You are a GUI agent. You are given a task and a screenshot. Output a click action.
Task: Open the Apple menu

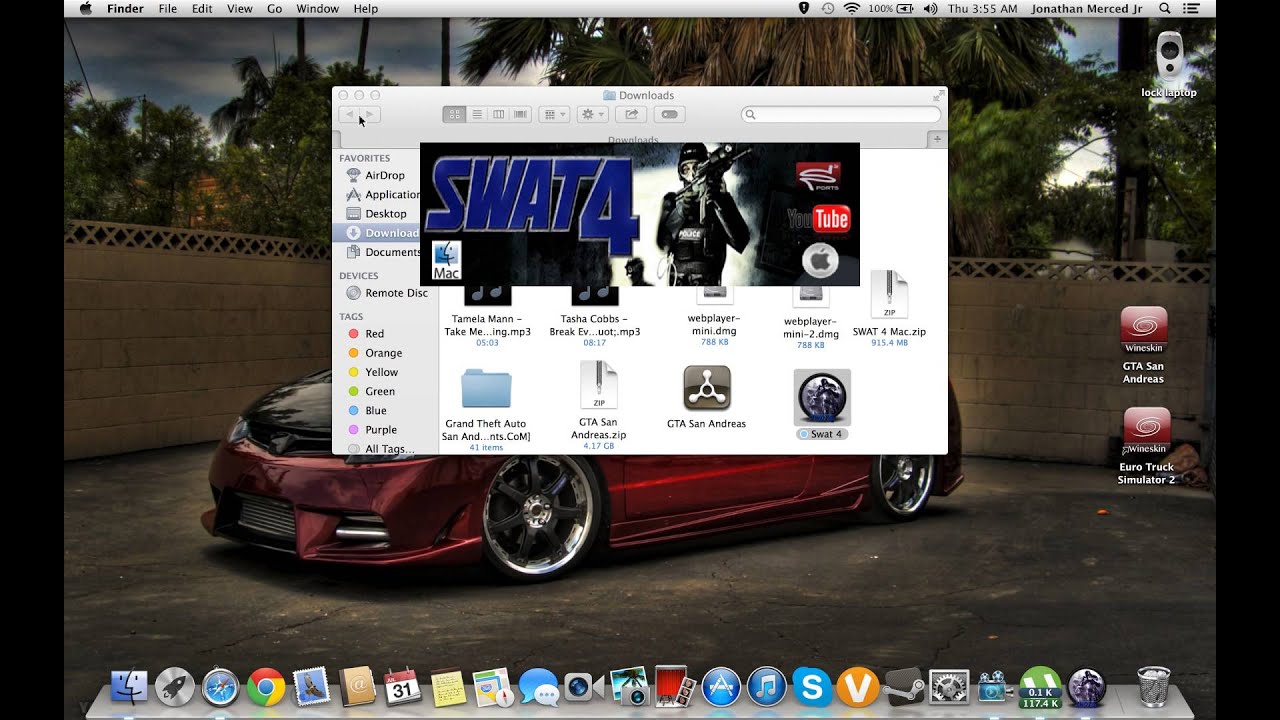(x=85, y=8)
